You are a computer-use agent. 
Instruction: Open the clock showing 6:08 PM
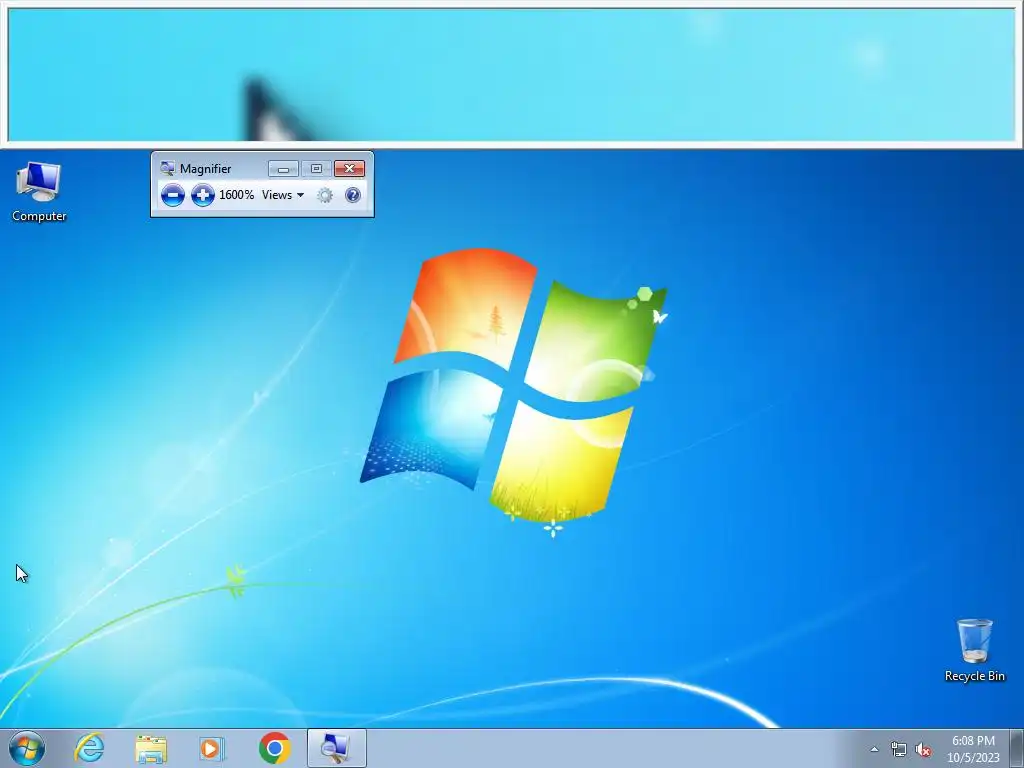pyautogui.click(x=973, y=749)
